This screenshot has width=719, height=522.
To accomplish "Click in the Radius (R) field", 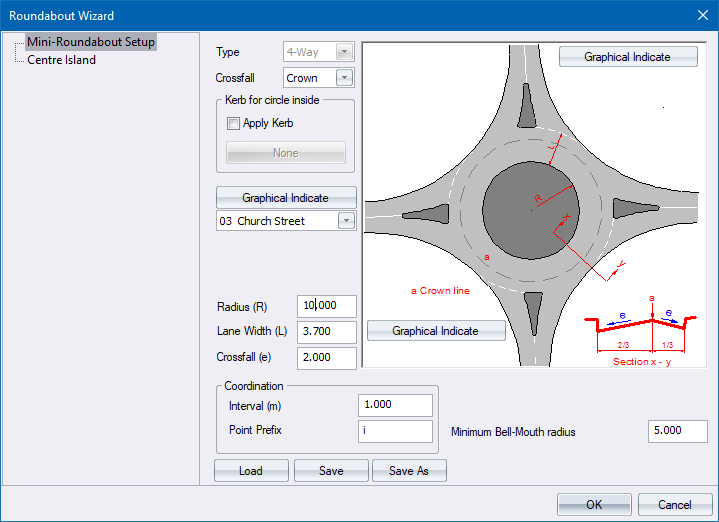I will (x=326, y=307).
